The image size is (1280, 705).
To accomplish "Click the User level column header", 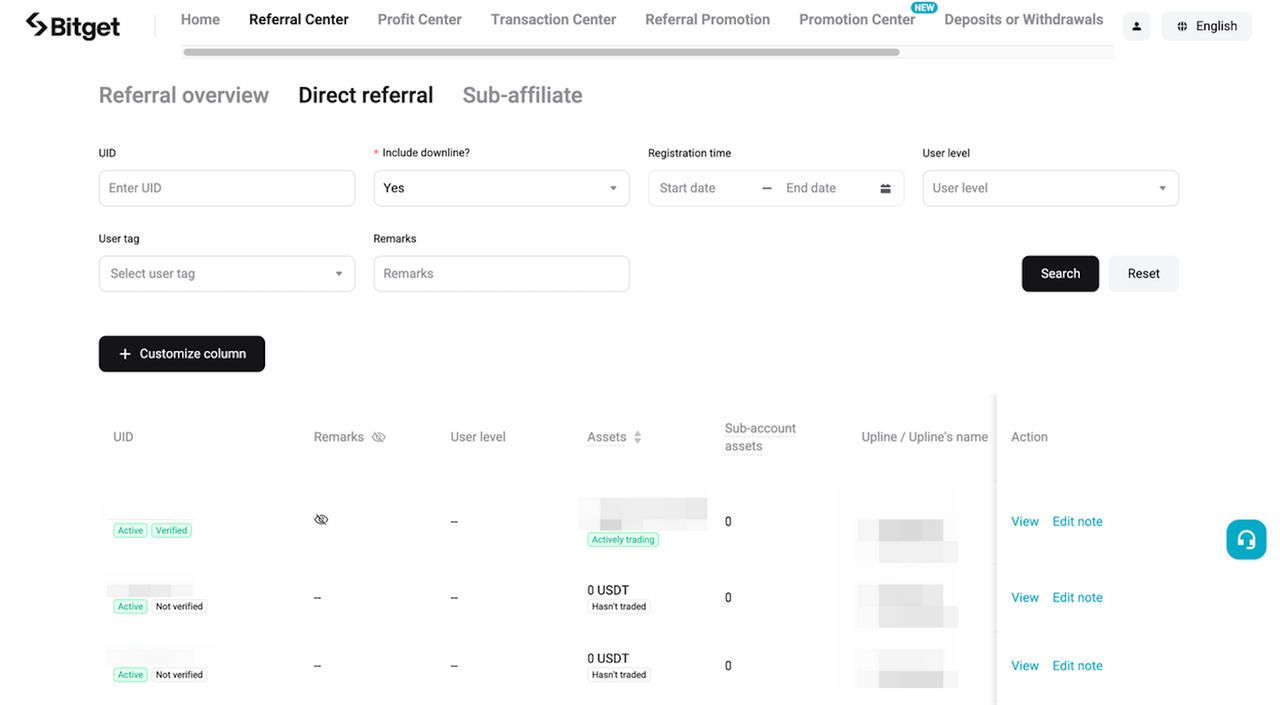I will point(478,437).
